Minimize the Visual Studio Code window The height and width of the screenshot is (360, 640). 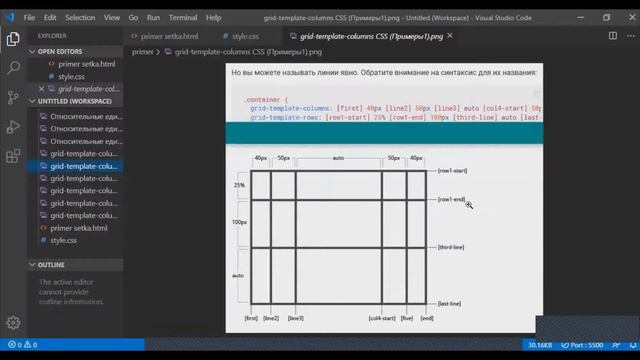coord(580,18)
